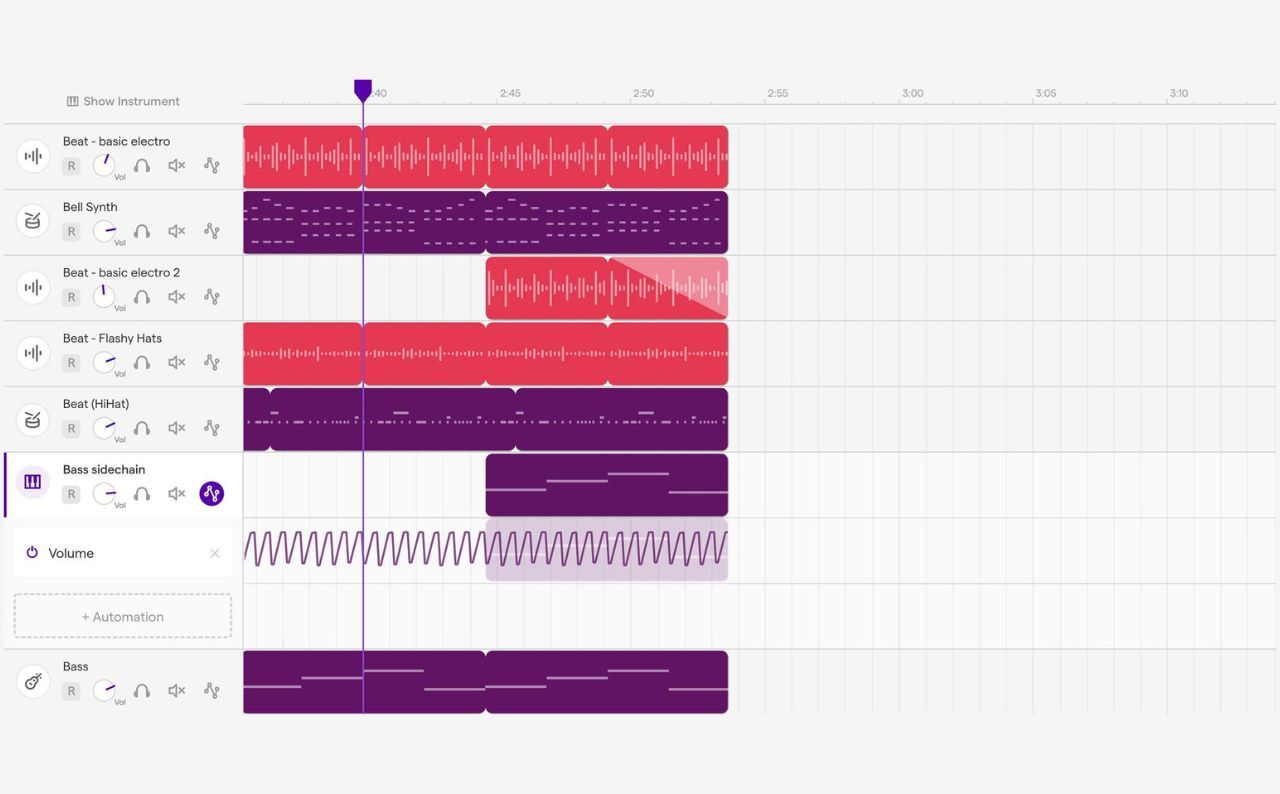This screenshot has height=794, width=1280.
Task: Add a new automation lane
Action: (x=123, y=617)
